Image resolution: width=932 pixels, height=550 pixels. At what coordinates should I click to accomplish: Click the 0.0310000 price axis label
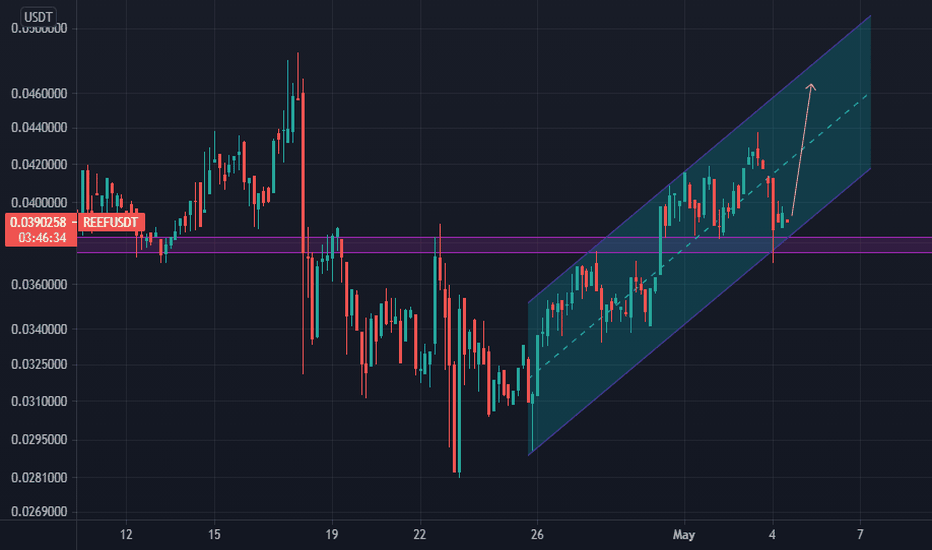pyautogui.click(x=39, y=401)
